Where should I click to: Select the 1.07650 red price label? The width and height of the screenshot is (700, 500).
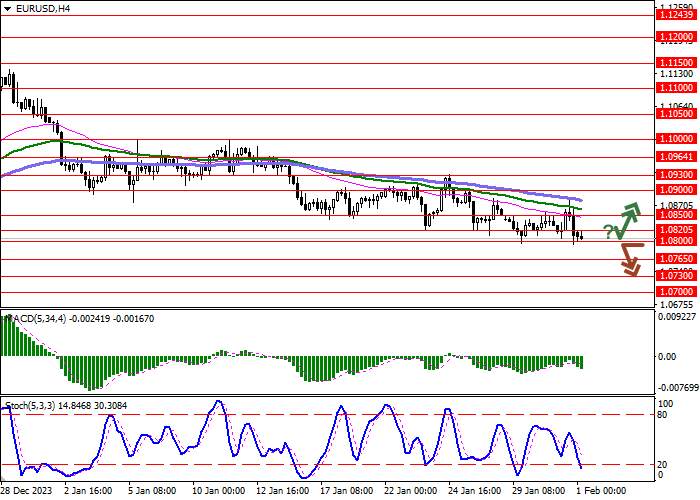(677, 259)
